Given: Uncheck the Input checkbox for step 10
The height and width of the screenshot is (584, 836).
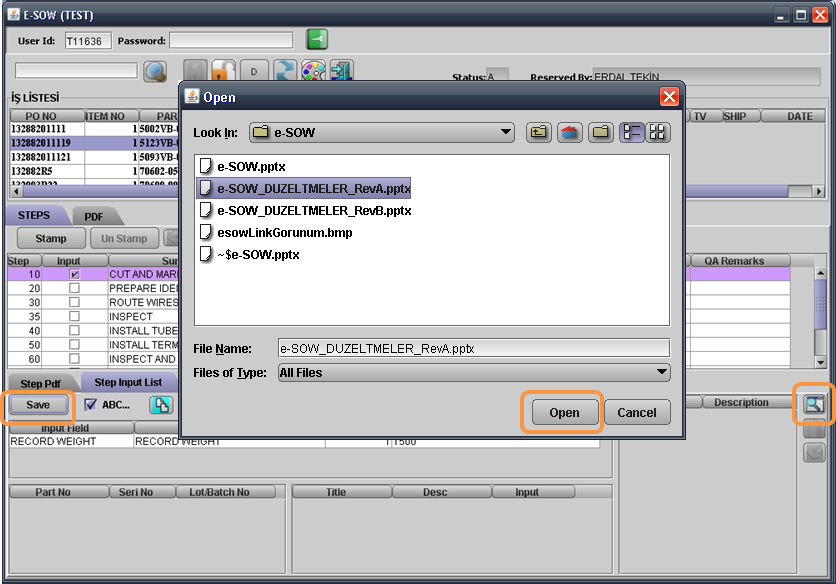Looking at the screenshot, I should pyautogui.click(x=74, y=274).
